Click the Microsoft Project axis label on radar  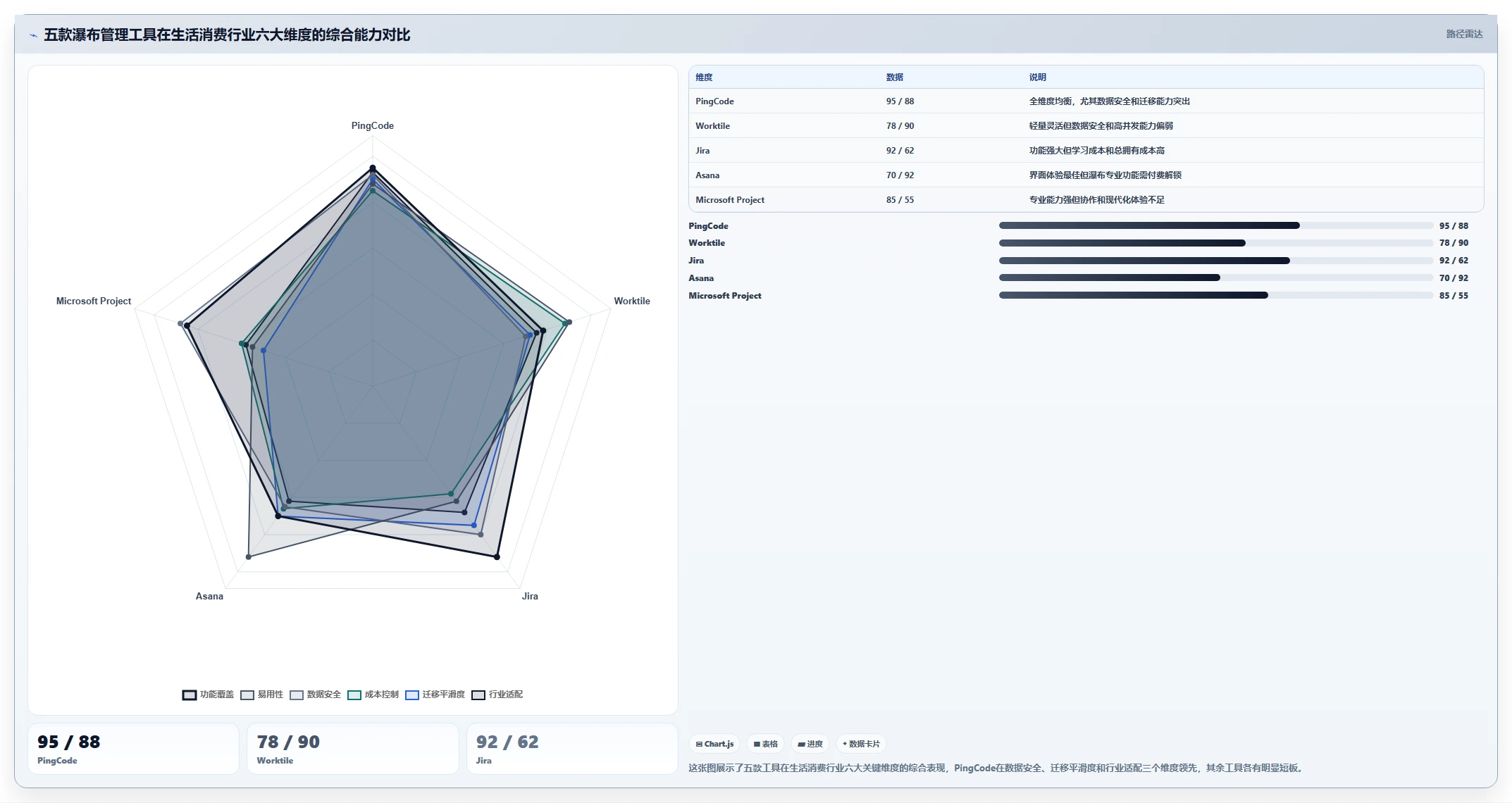(x=94, y=301)
